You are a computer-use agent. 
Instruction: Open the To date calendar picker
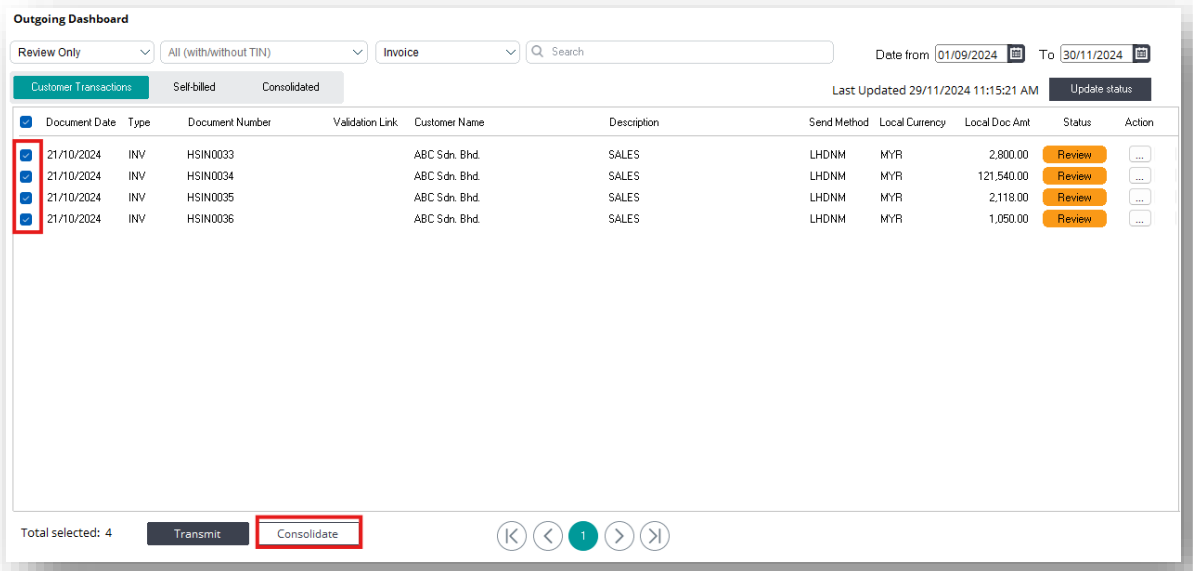pyautogui.click(x=1141, y=54)
